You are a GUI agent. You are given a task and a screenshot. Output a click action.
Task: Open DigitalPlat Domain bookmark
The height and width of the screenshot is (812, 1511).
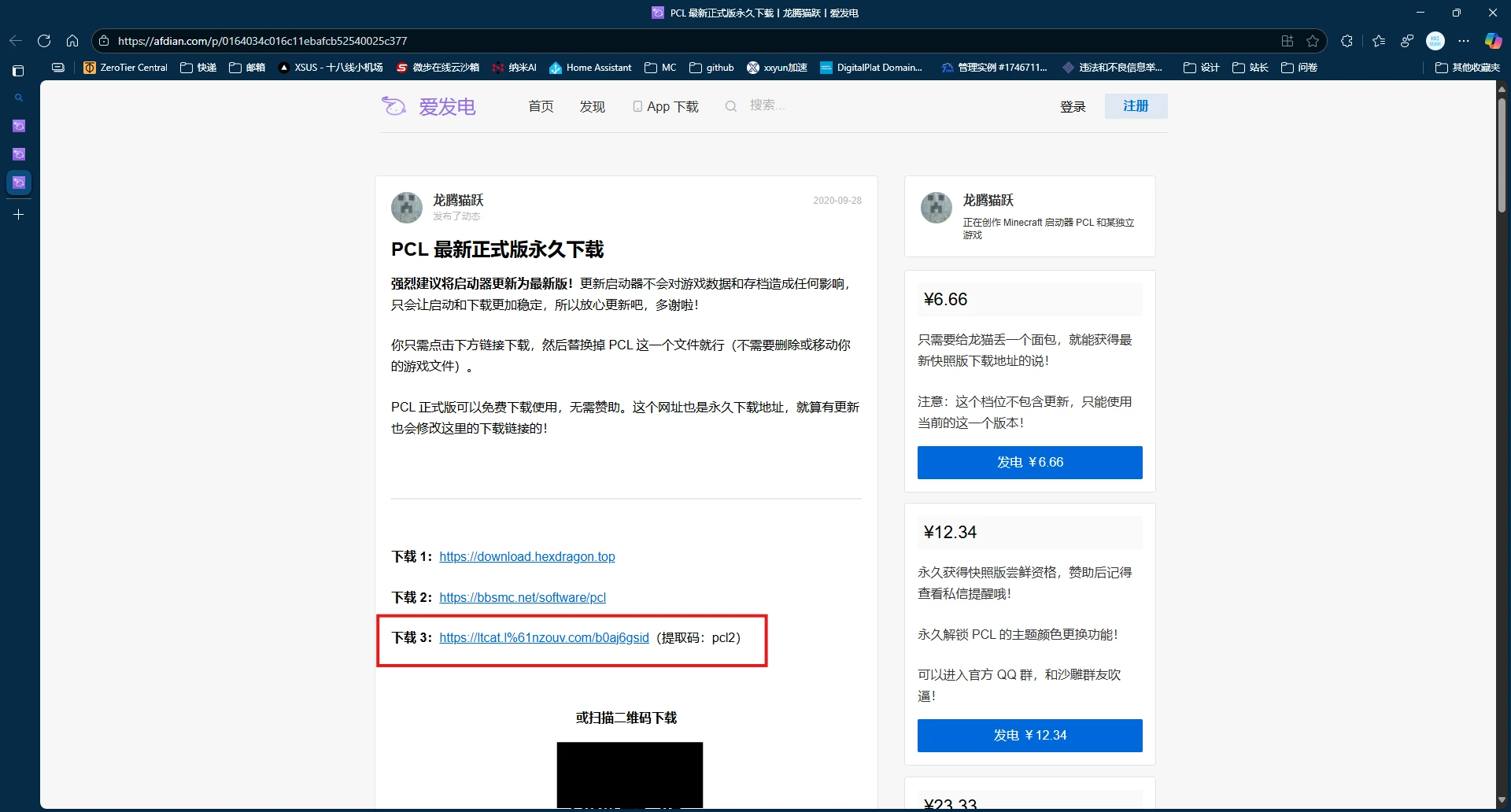click(871, 68)
